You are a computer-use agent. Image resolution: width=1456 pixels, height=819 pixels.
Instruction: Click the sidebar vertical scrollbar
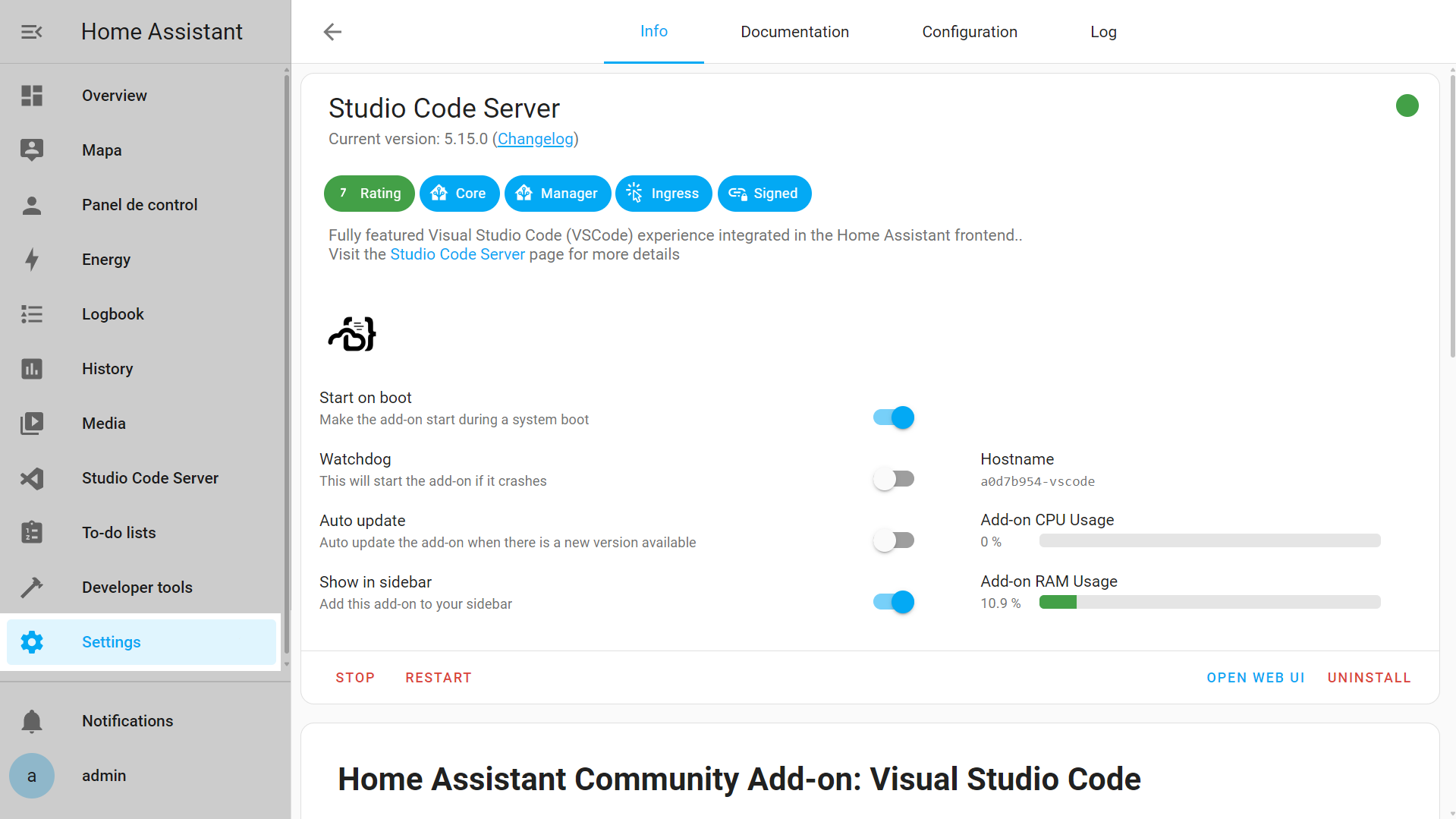pyautogui.click(x=286, y=364)
